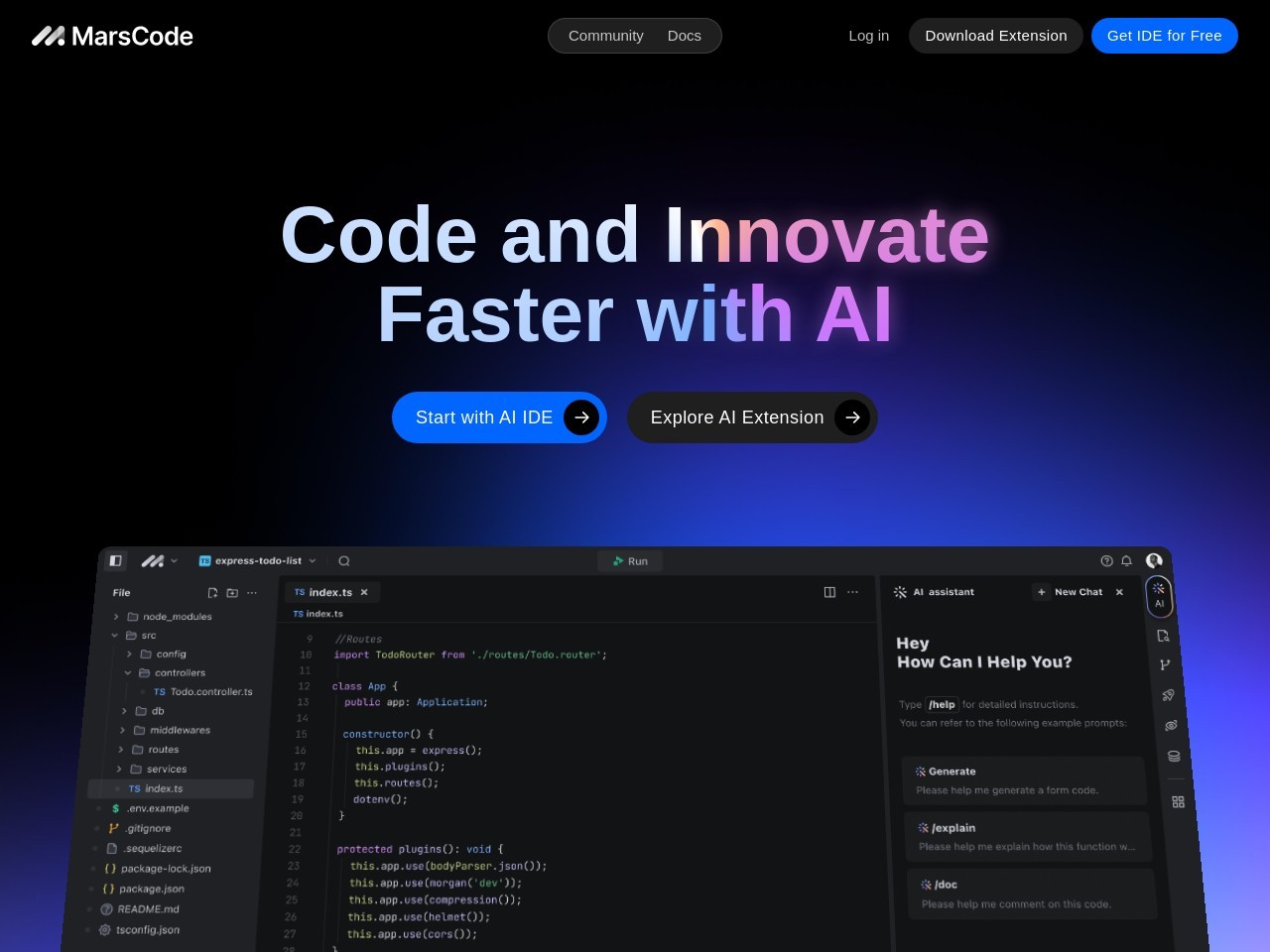Open the express-todo-list project dropdown
Image resolution: width=1270 pixels, height=952 pixels.
pyautogui.click(x=258, y=560)
